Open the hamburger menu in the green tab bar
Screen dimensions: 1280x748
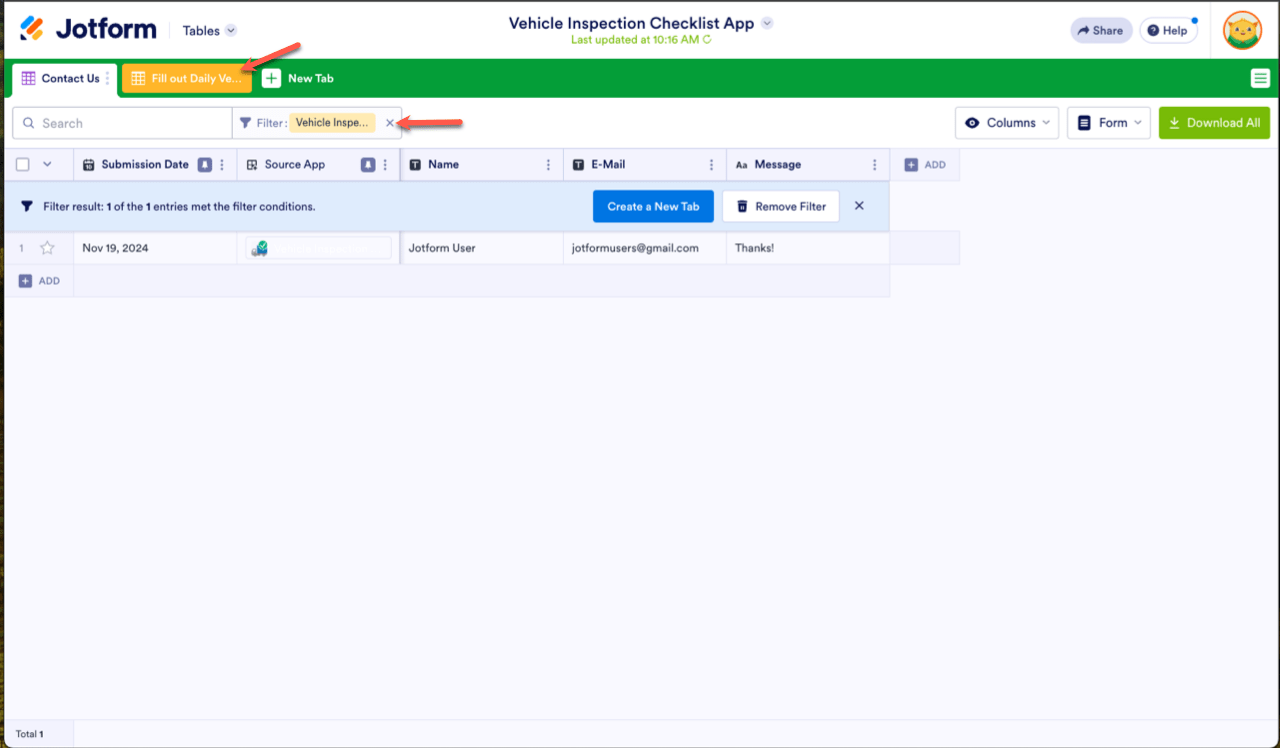[1260, 79]
